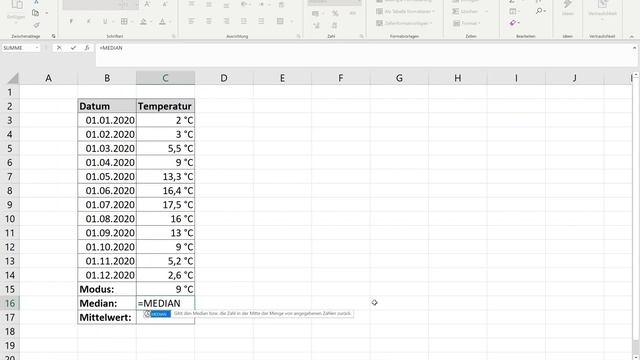Open the fill color dropdown arrow
The image size is (640, 360).
tap(151, 22)
